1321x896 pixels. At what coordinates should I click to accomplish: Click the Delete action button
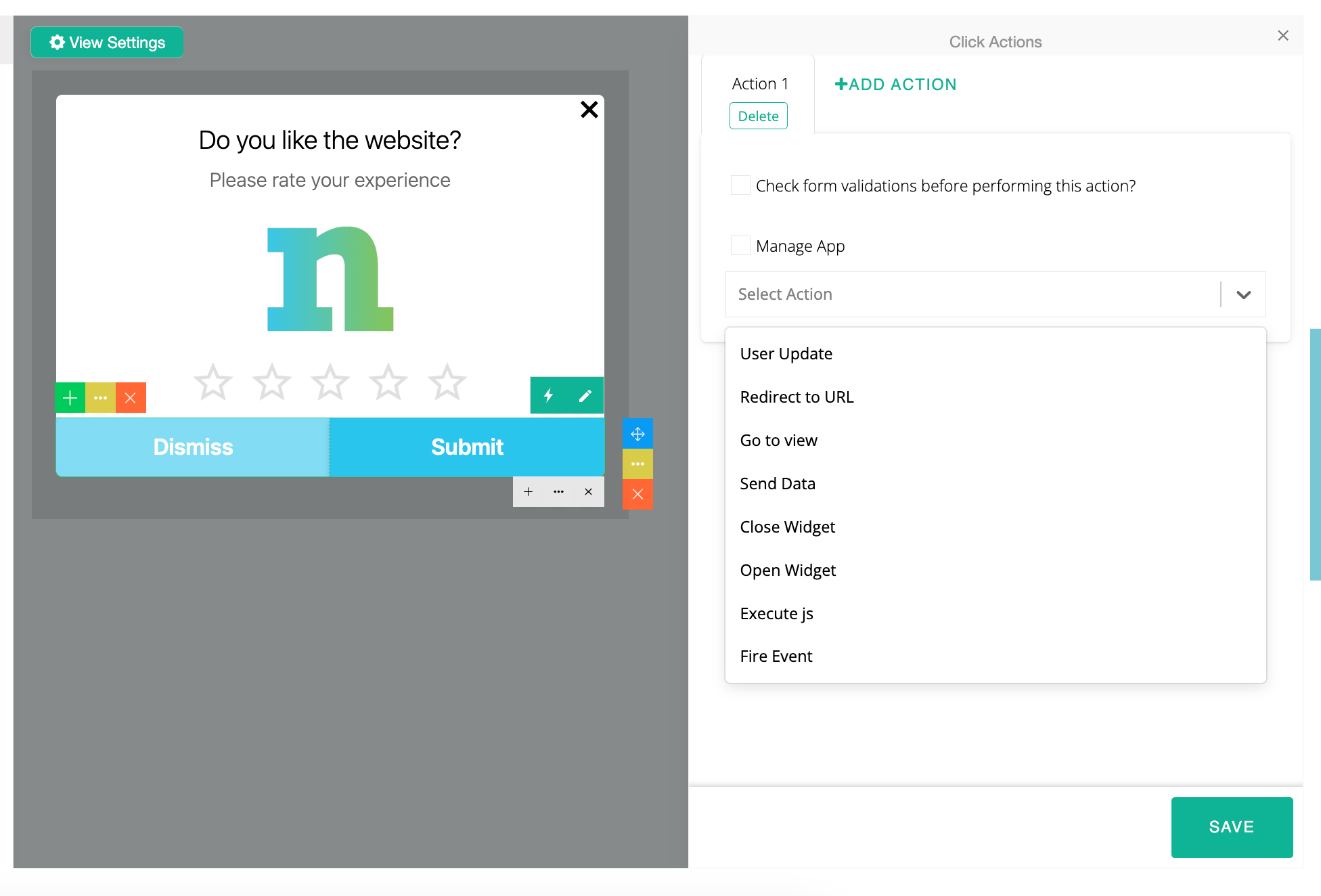tap(758, 116)
